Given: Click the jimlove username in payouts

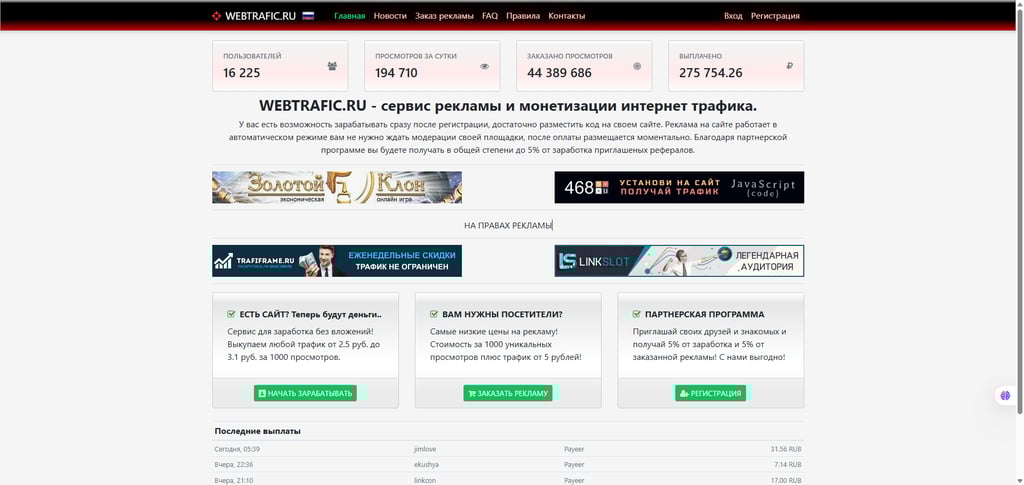Looking at the screenshot, I should (425, 449).
